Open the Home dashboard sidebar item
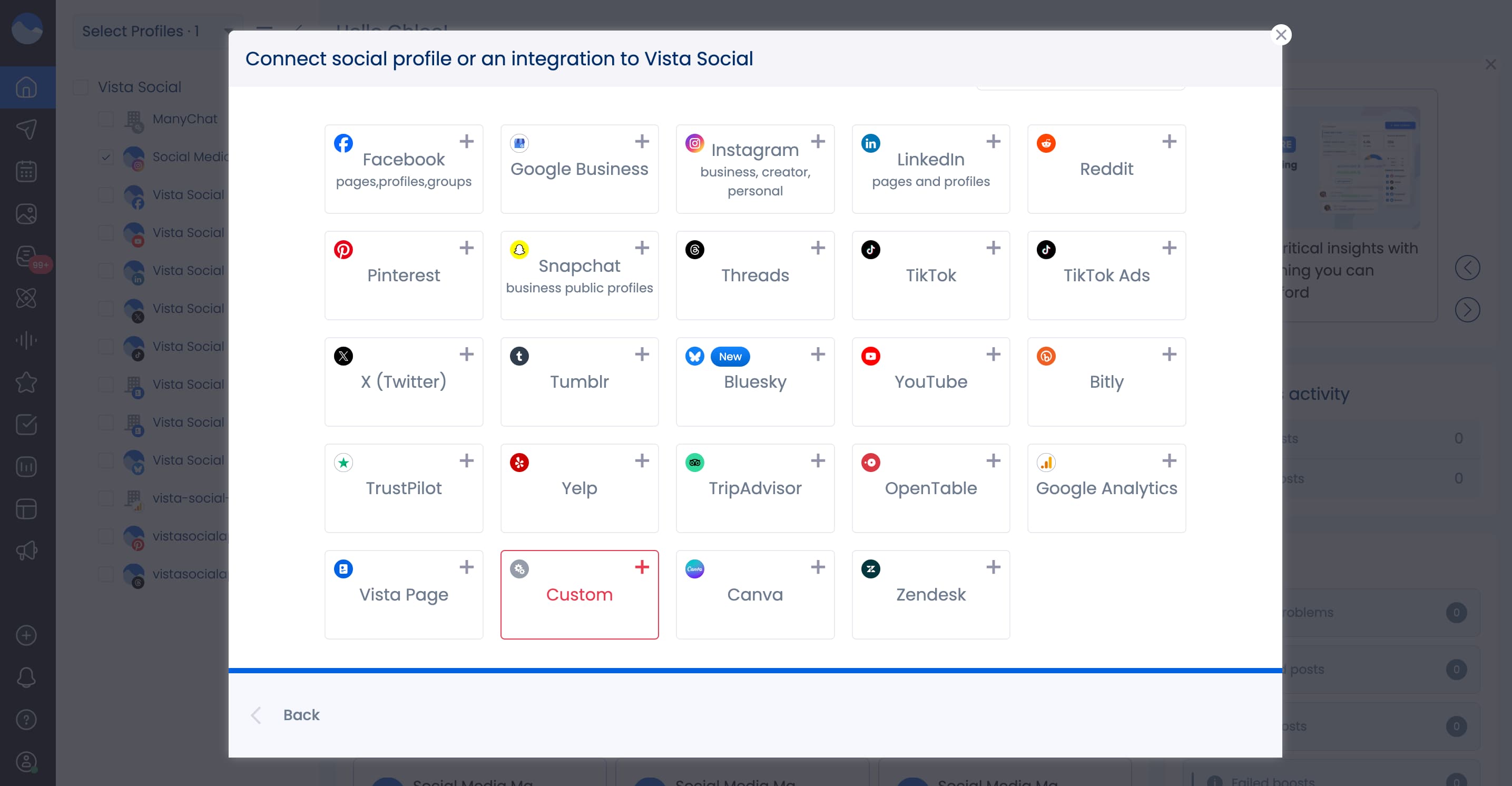Viewport: 1512px width, 786px height. pos(26,87)
